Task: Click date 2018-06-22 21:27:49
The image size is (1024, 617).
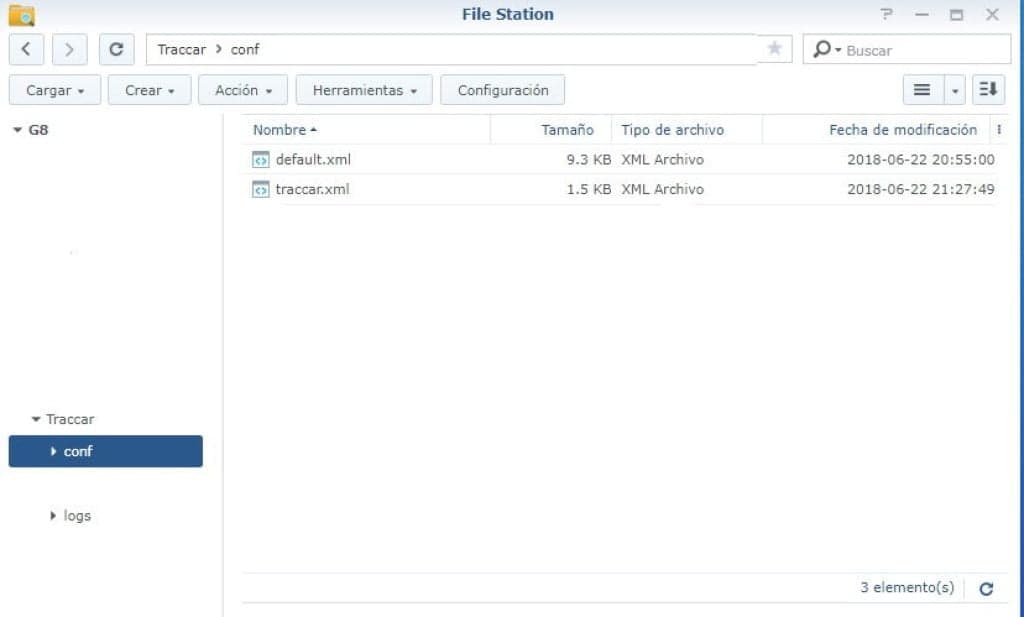Action: click(x=921, y=189)
